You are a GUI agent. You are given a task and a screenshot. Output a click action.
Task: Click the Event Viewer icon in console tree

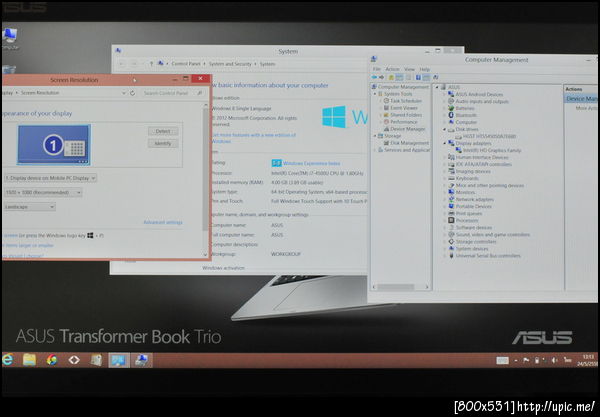(386, 108)
